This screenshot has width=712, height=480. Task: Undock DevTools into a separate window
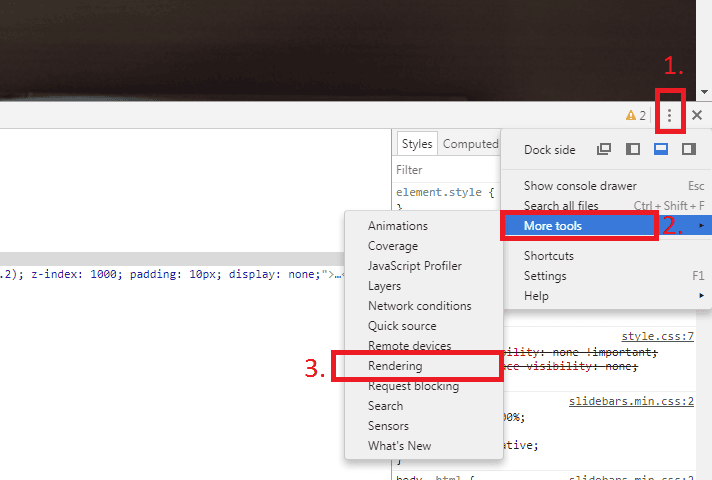(x=604, y=149)
